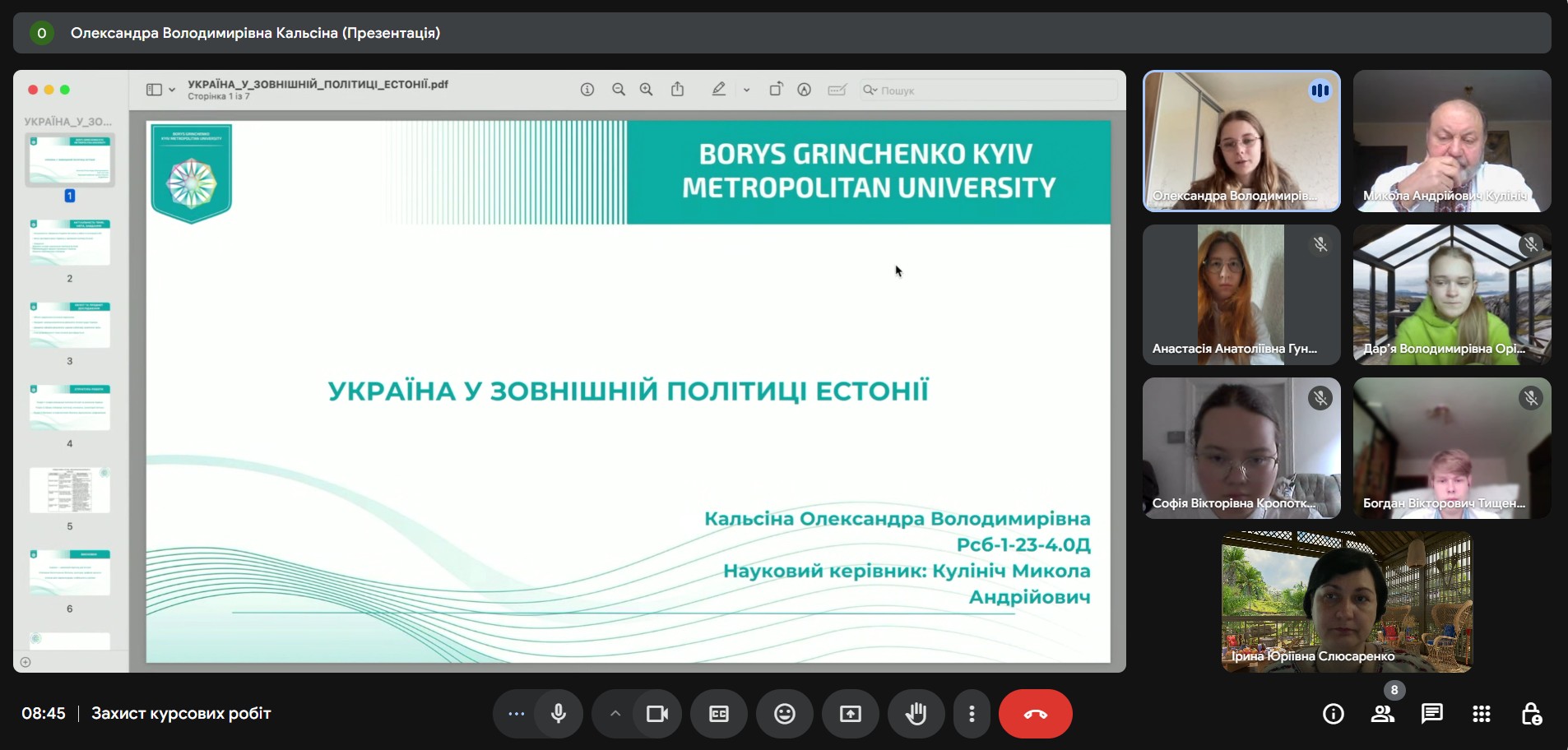Mute the microphone
Viewport: 1568px width, 750px height.
pyautogui.click(x=559, y=714)
